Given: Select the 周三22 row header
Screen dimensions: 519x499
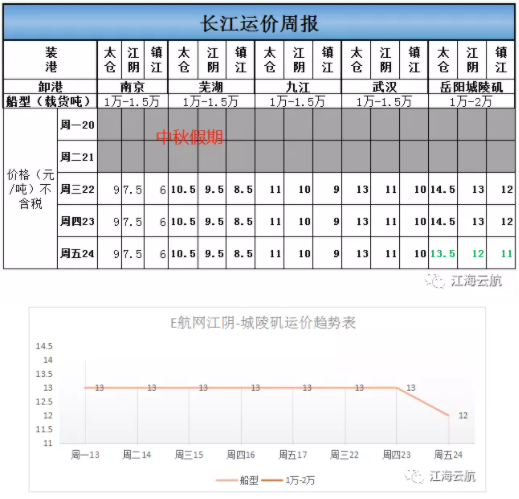Looking at the screenshot, I should coord(77,189).
